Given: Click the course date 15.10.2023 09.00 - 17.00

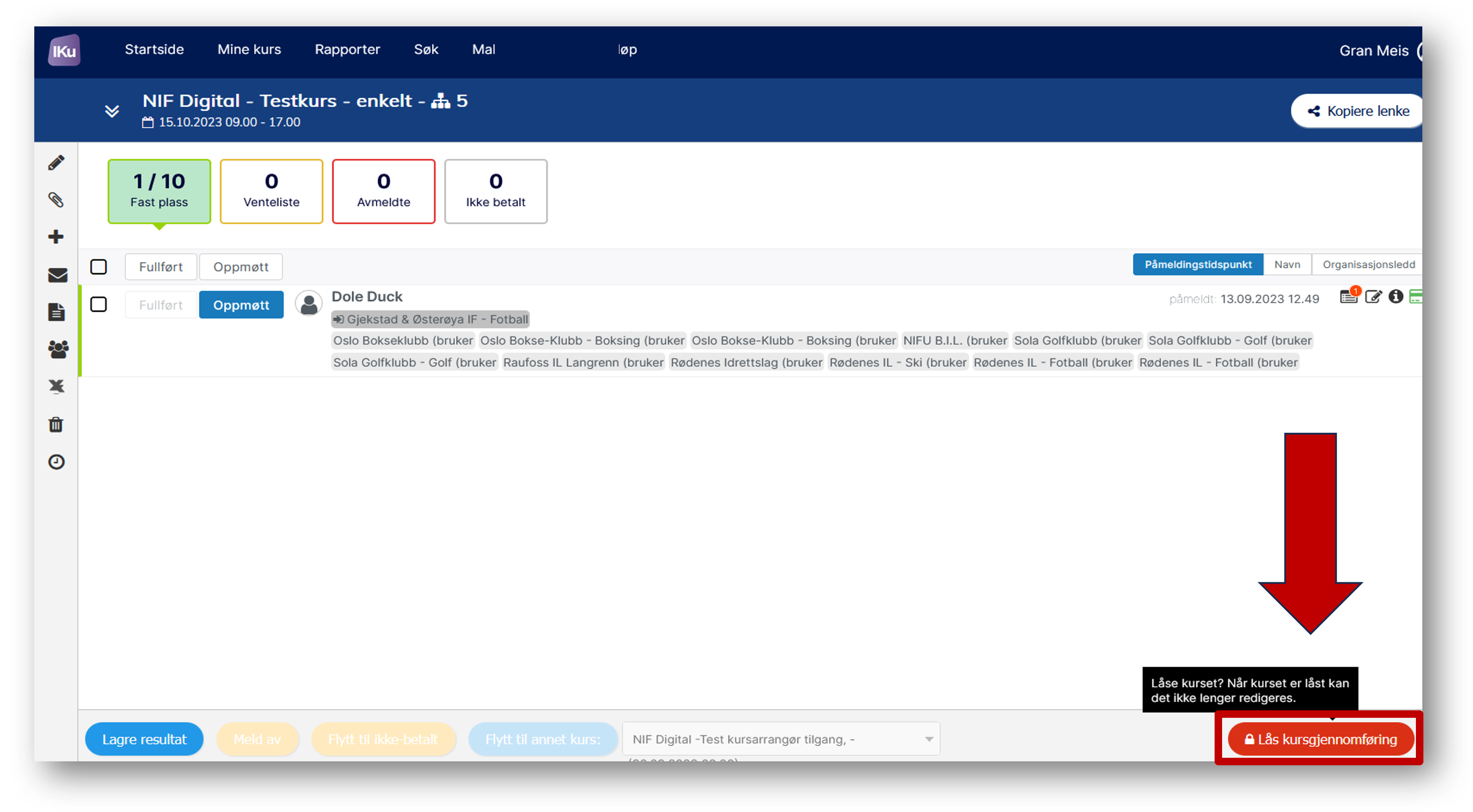Looking at the screenshot, I should (x=229, y=122).
